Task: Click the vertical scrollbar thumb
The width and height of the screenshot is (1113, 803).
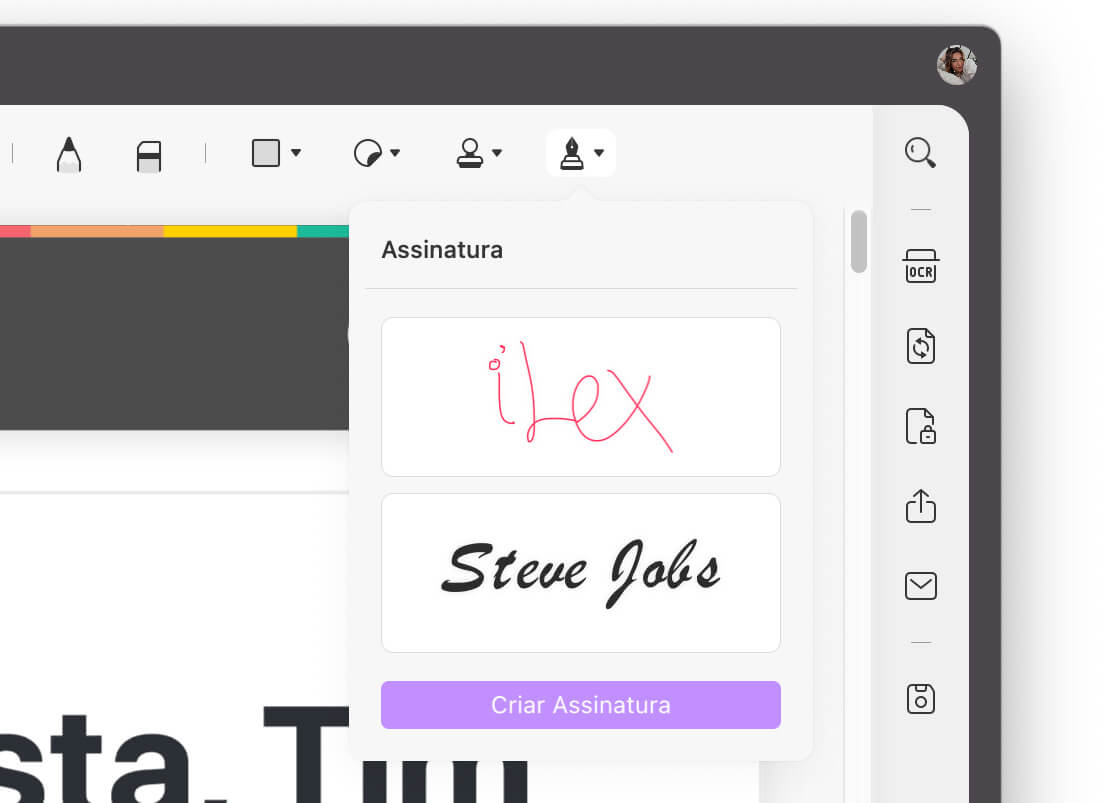Action: click(859, 241)
